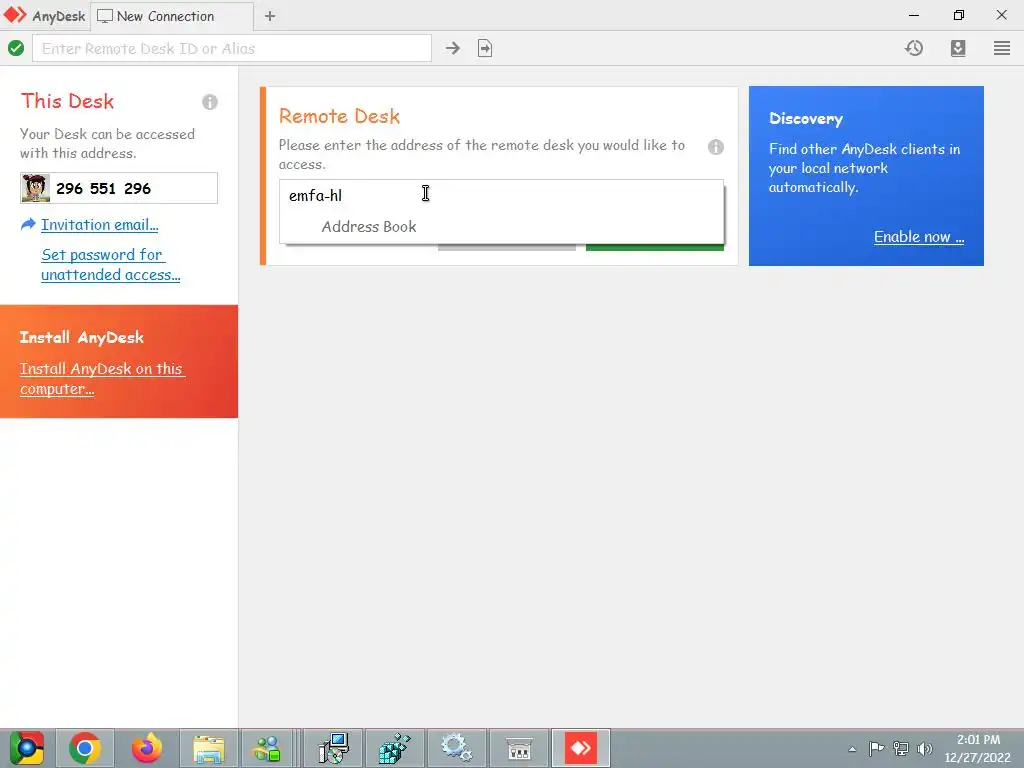This screenshot has height=768, width=1024.
Task: Minimize the AnyDesk window
Action: coord(914,15)
